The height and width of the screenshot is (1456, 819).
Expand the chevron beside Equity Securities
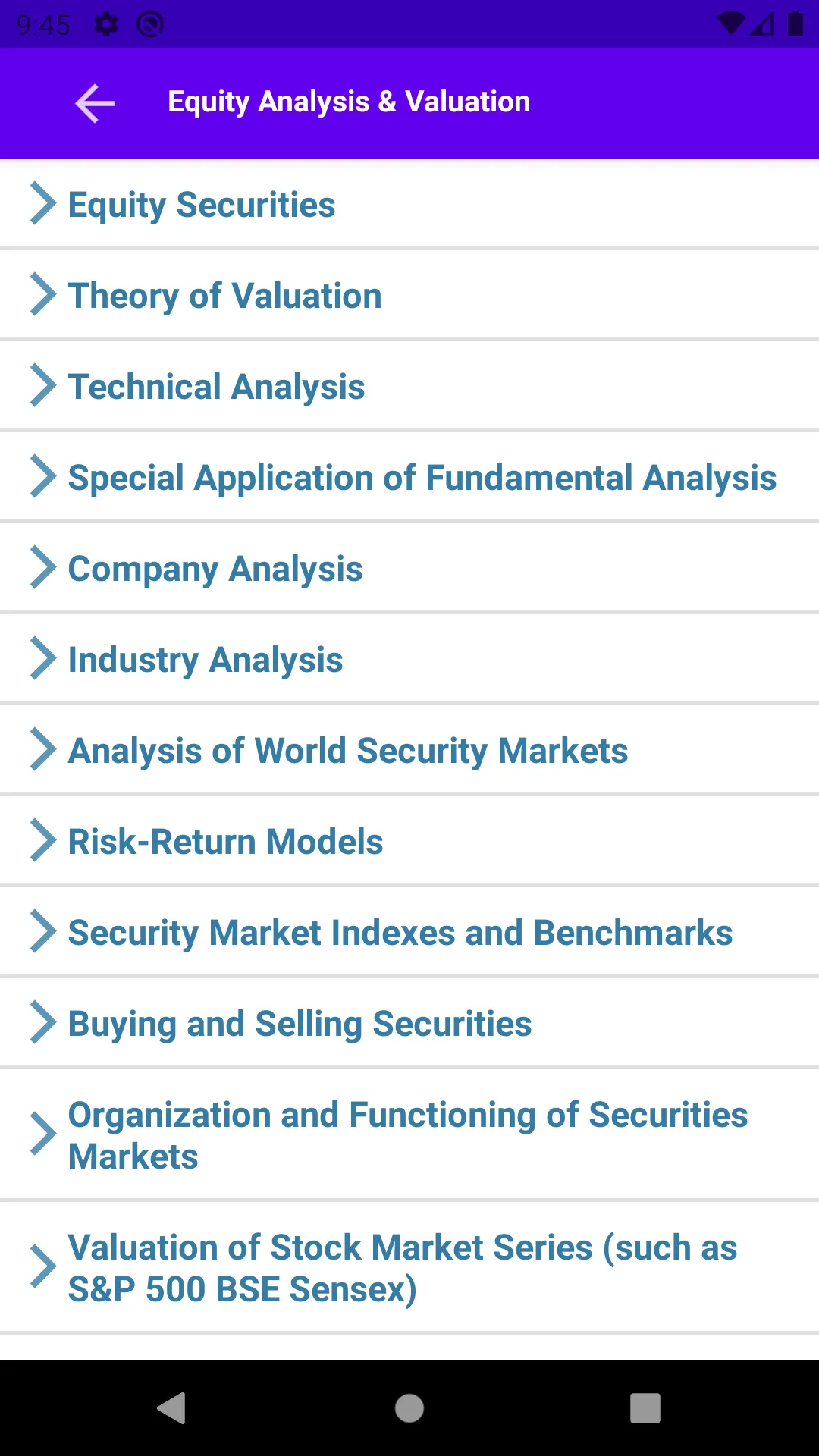point(43,204)
